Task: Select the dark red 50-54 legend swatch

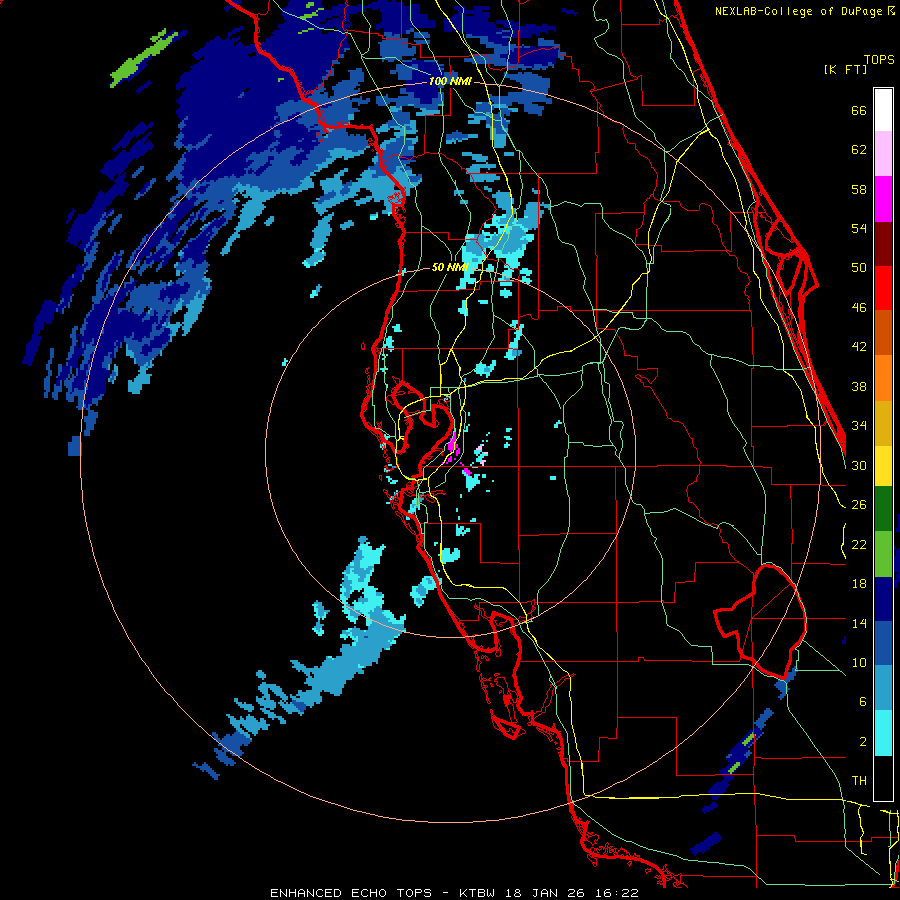Action: click(883, 244)
